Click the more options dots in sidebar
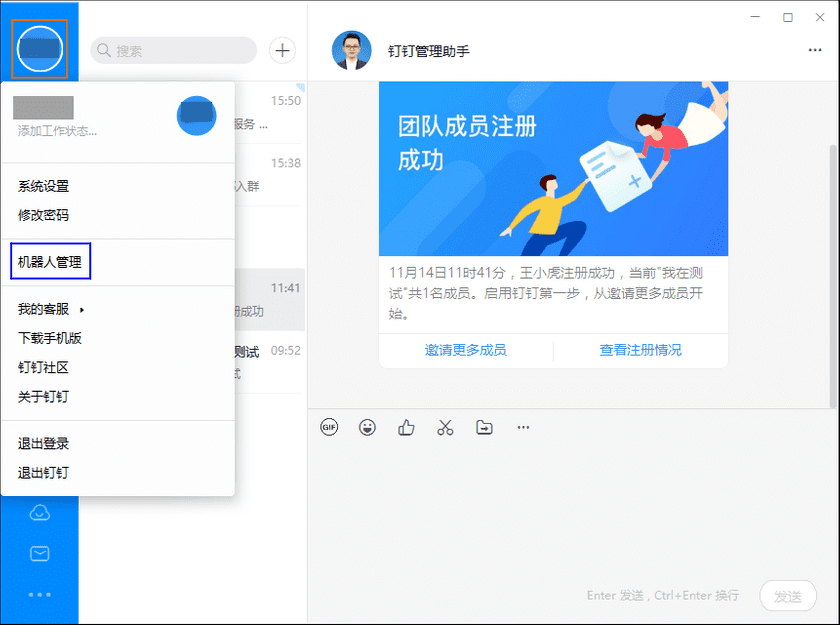The height and width of the screenshot is (625, 840). (x=39, y=593)
